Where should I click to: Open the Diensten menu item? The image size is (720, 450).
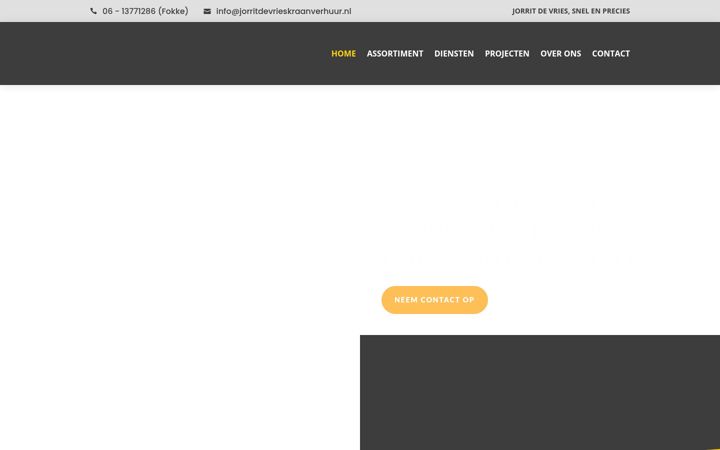click(454, 53)
